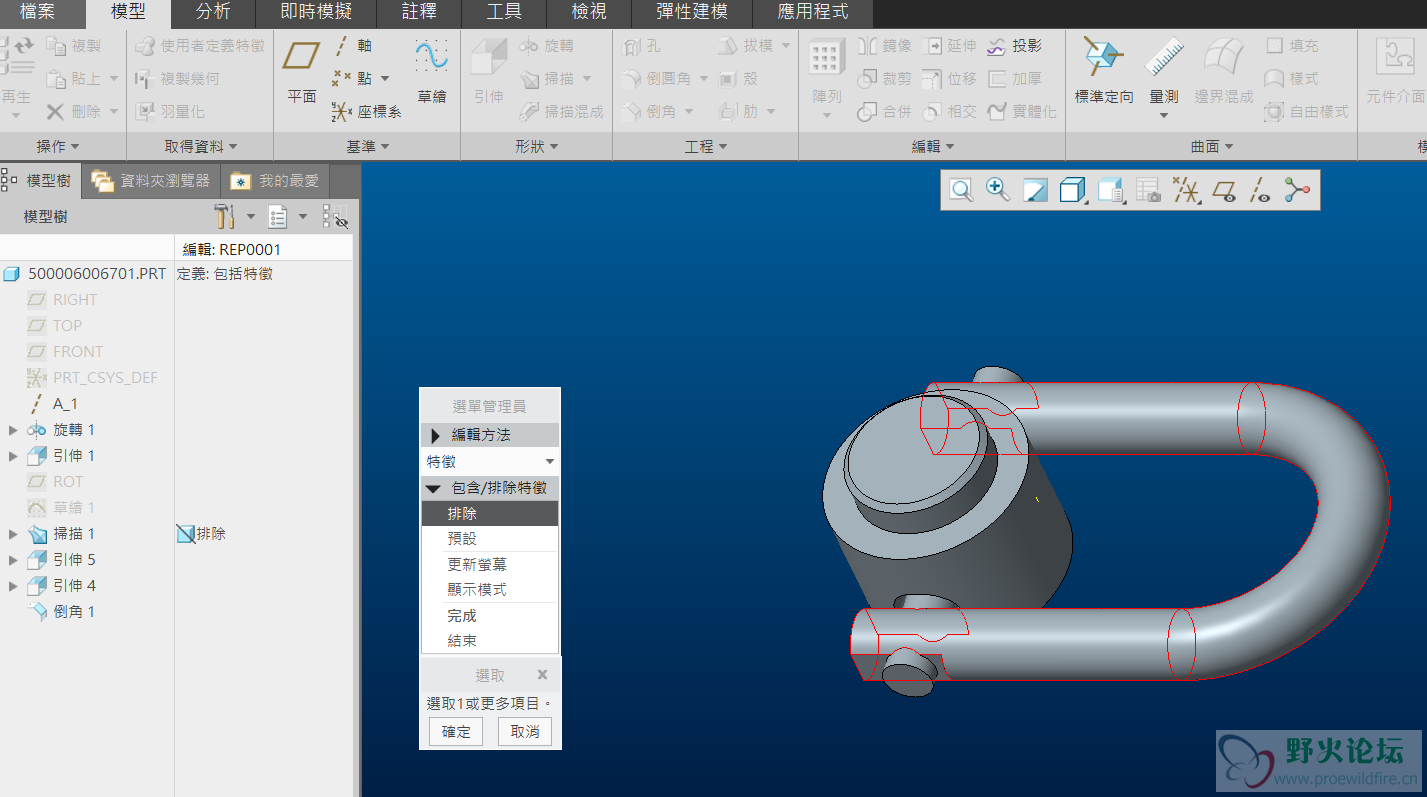Expand the 掃描 1 tree node
This screenshot has height=797, width=1427.
click(x=13, y=534)
